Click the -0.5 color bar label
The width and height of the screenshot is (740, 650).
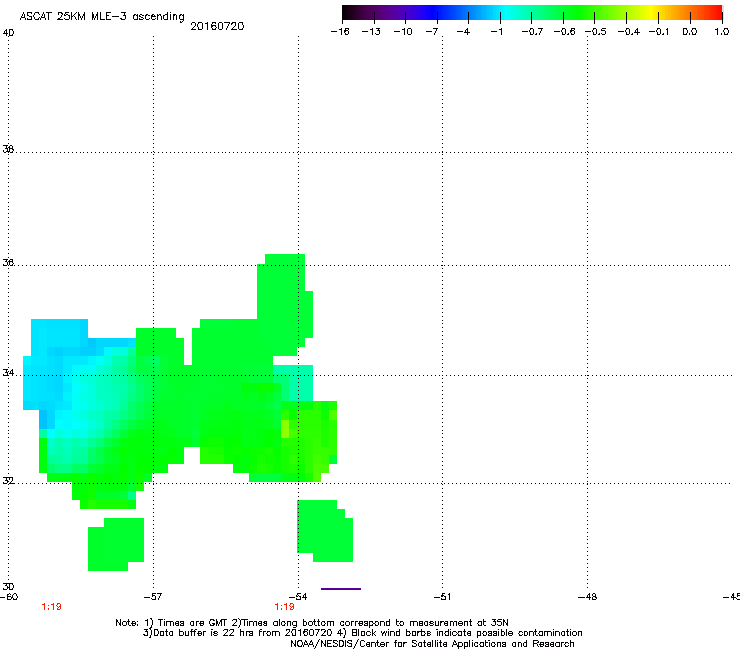pos(596,32)
